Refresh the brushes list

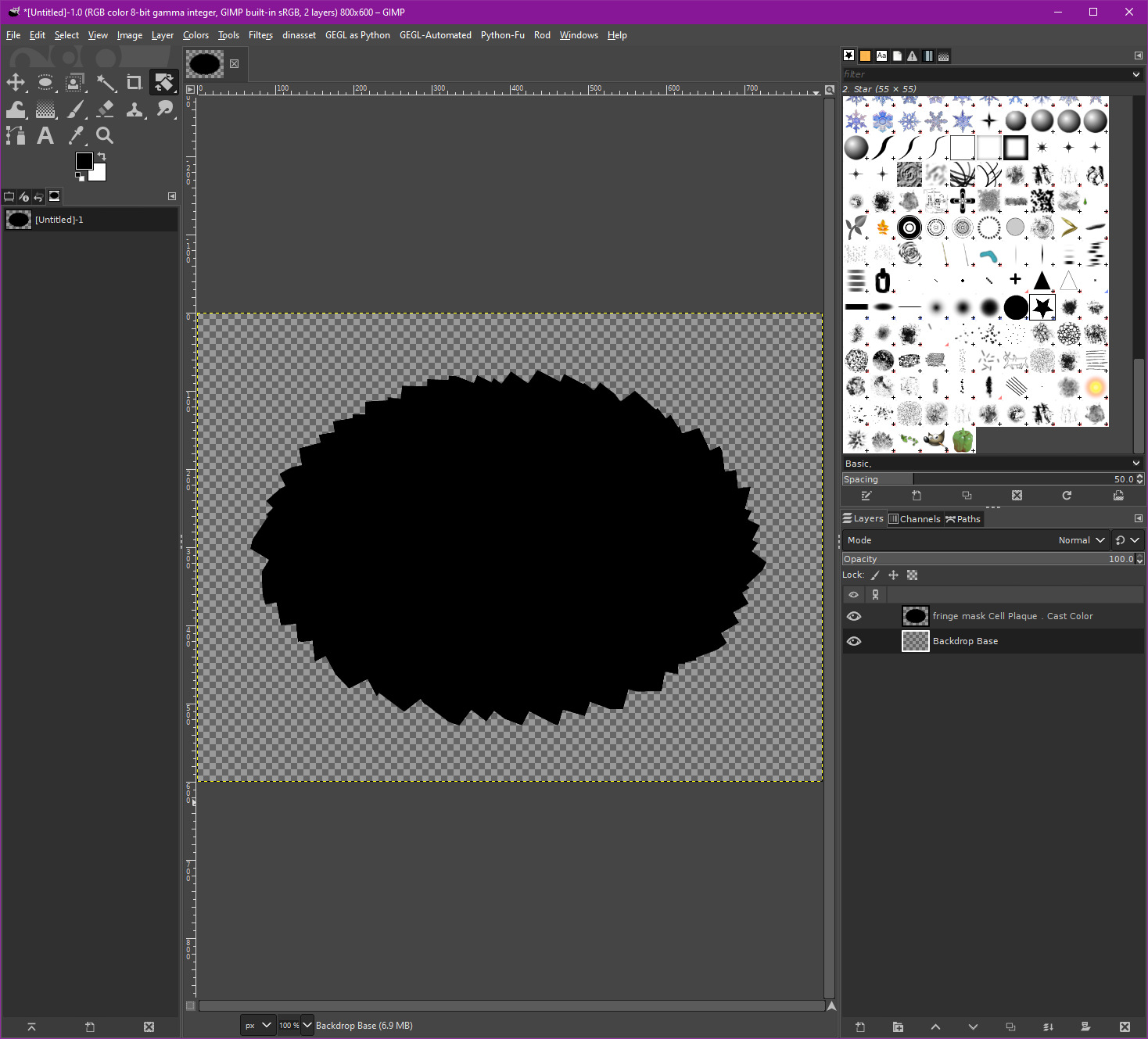click(x=1067, y=496)
